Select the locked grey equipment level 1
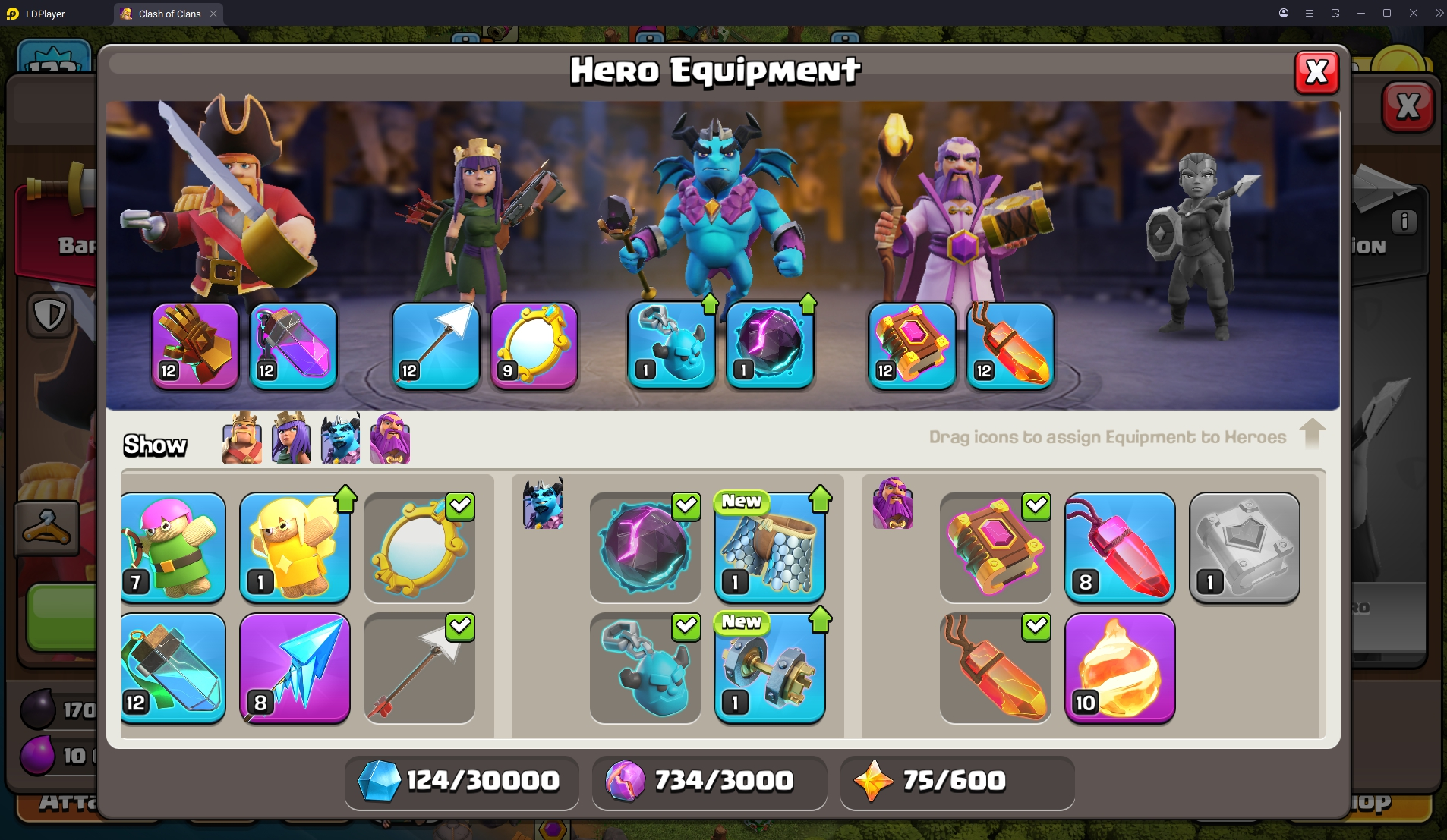1447x840 pixels. 1244,547
